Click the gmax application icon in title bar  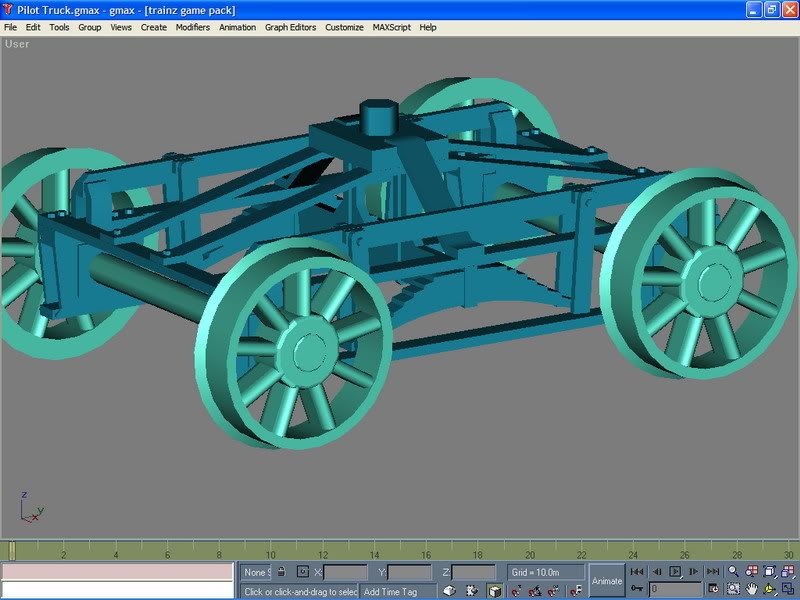[8, 10]
